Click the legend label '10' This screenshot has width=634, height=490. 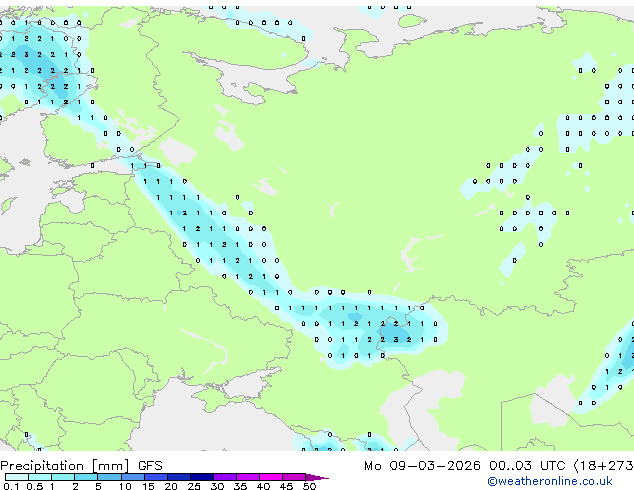pos(125,486)
